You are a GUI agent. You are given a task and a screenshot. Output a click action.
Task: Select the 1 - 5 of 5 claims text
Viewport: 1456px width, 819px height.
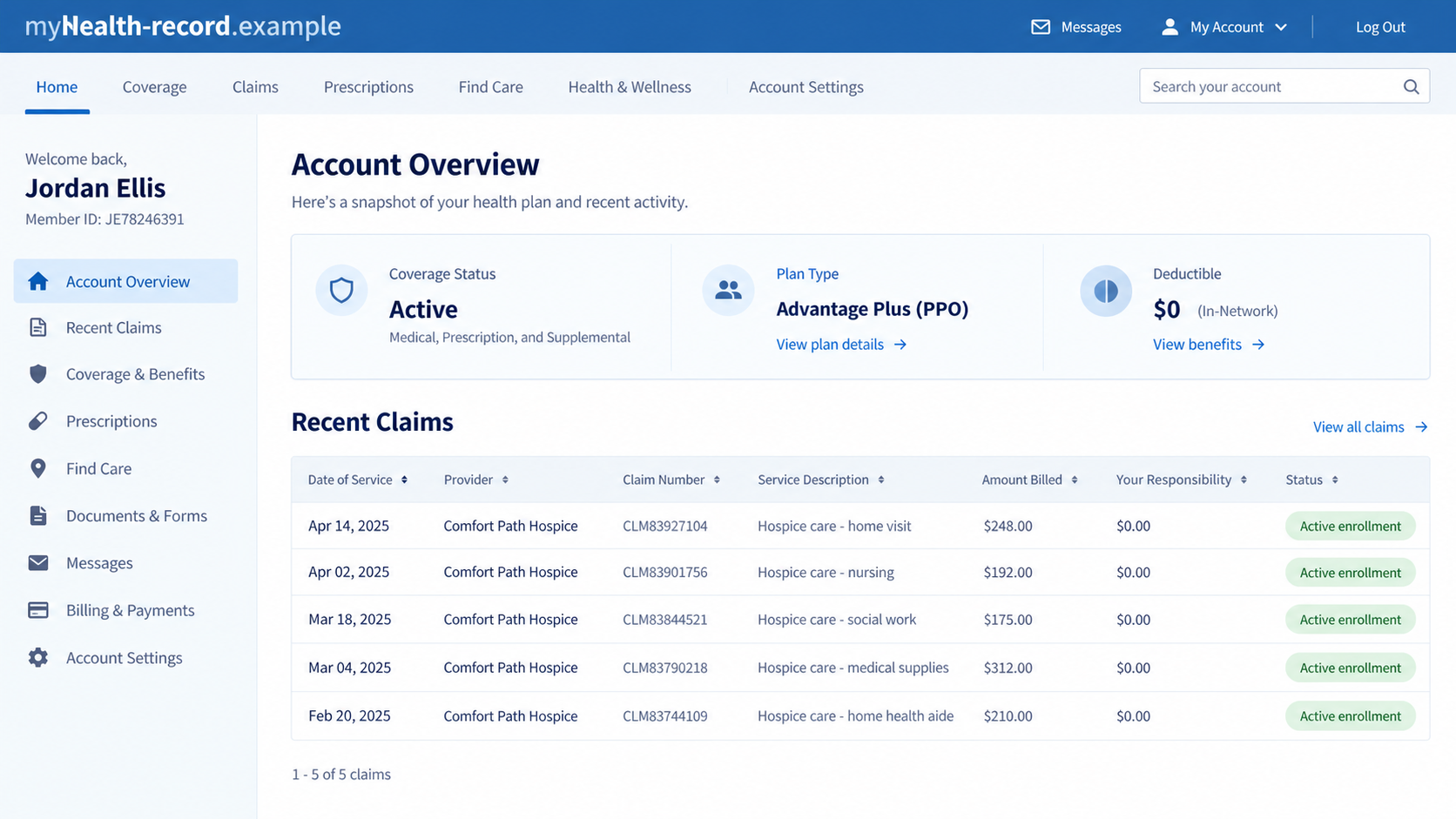click(x=341, y=775)
